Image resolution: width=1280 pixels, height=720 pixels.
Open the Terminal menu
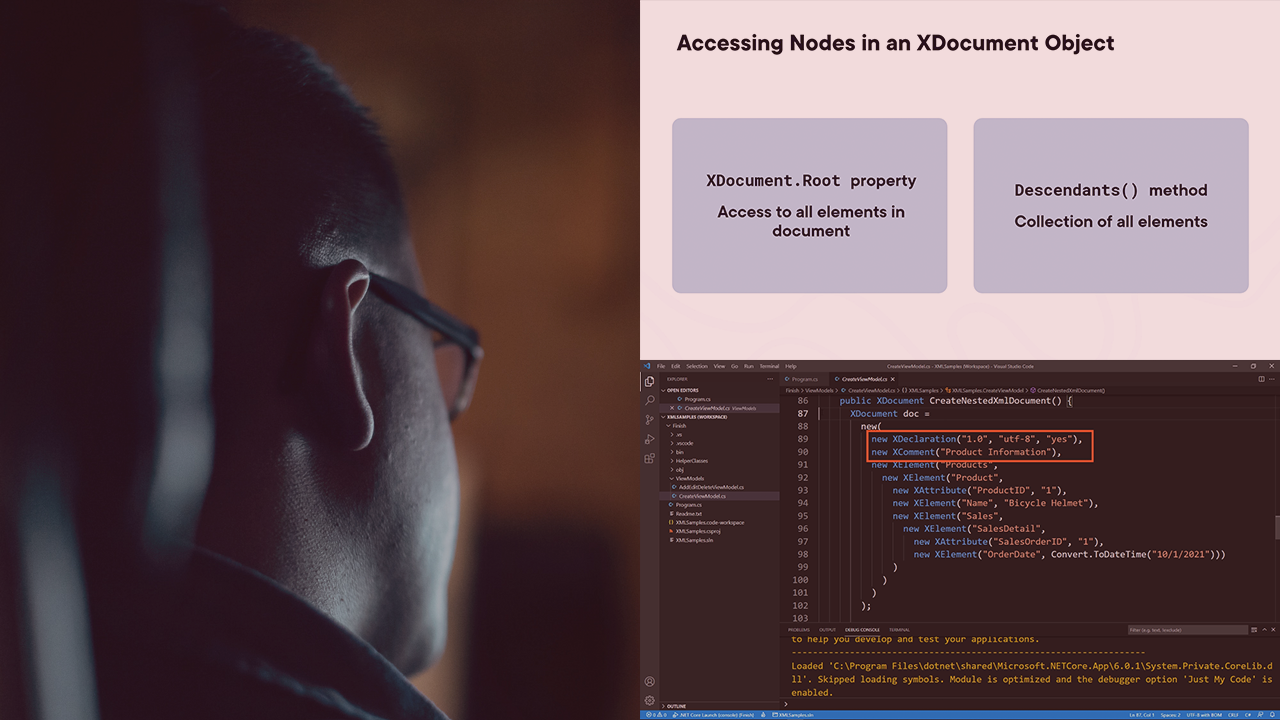point(769,366)
